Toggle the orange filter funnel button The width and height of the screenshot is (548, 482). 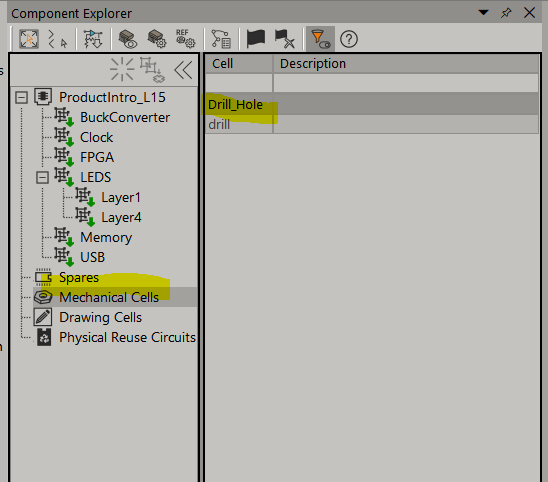pyautogui.click(x=320, y=39)
